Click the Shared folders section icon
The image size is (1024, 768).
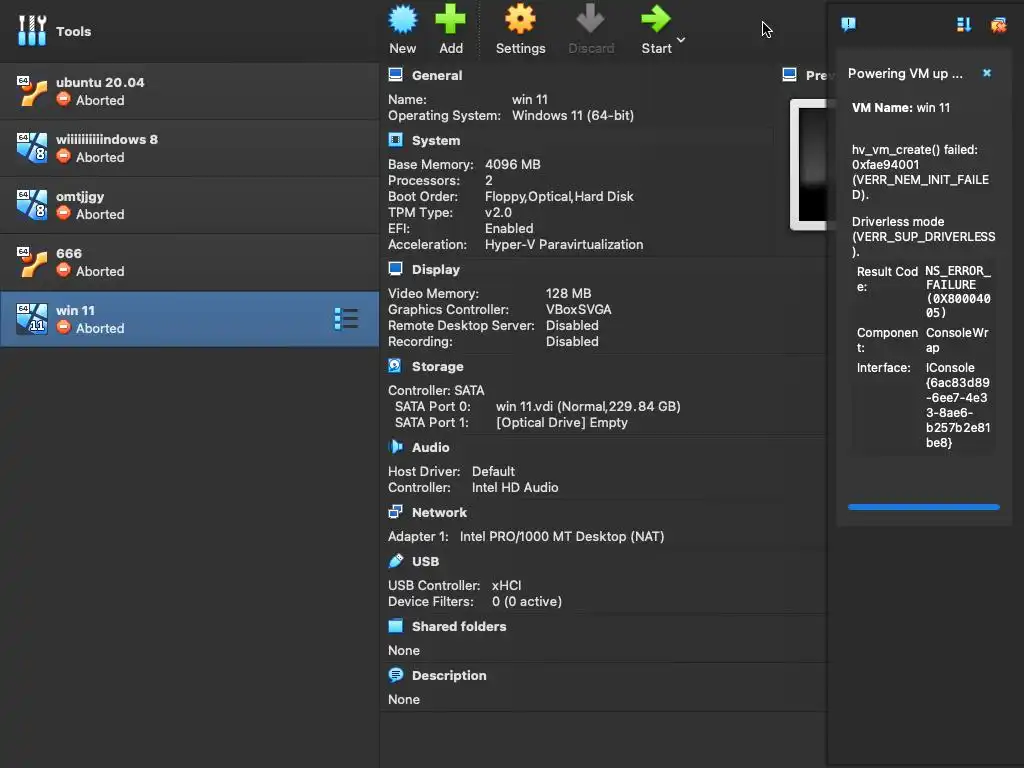[395, 626]
